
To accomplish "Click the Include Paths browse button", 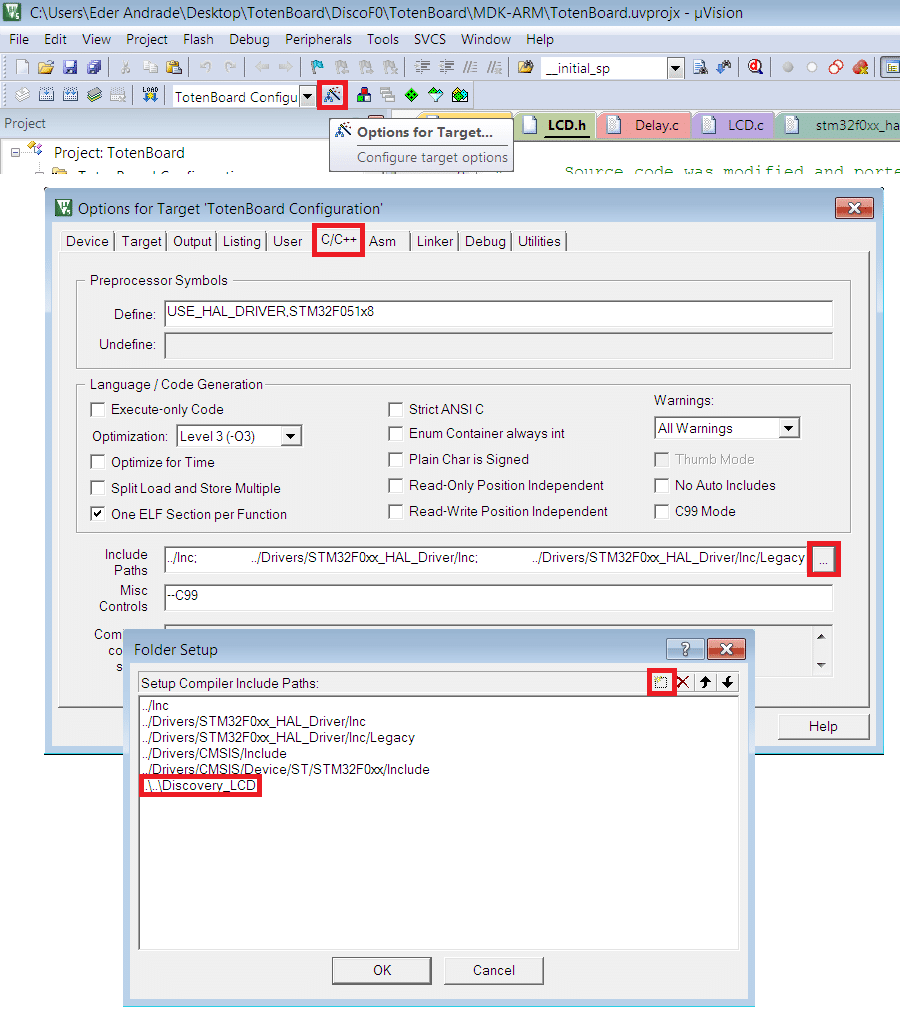I will (823, 561).
